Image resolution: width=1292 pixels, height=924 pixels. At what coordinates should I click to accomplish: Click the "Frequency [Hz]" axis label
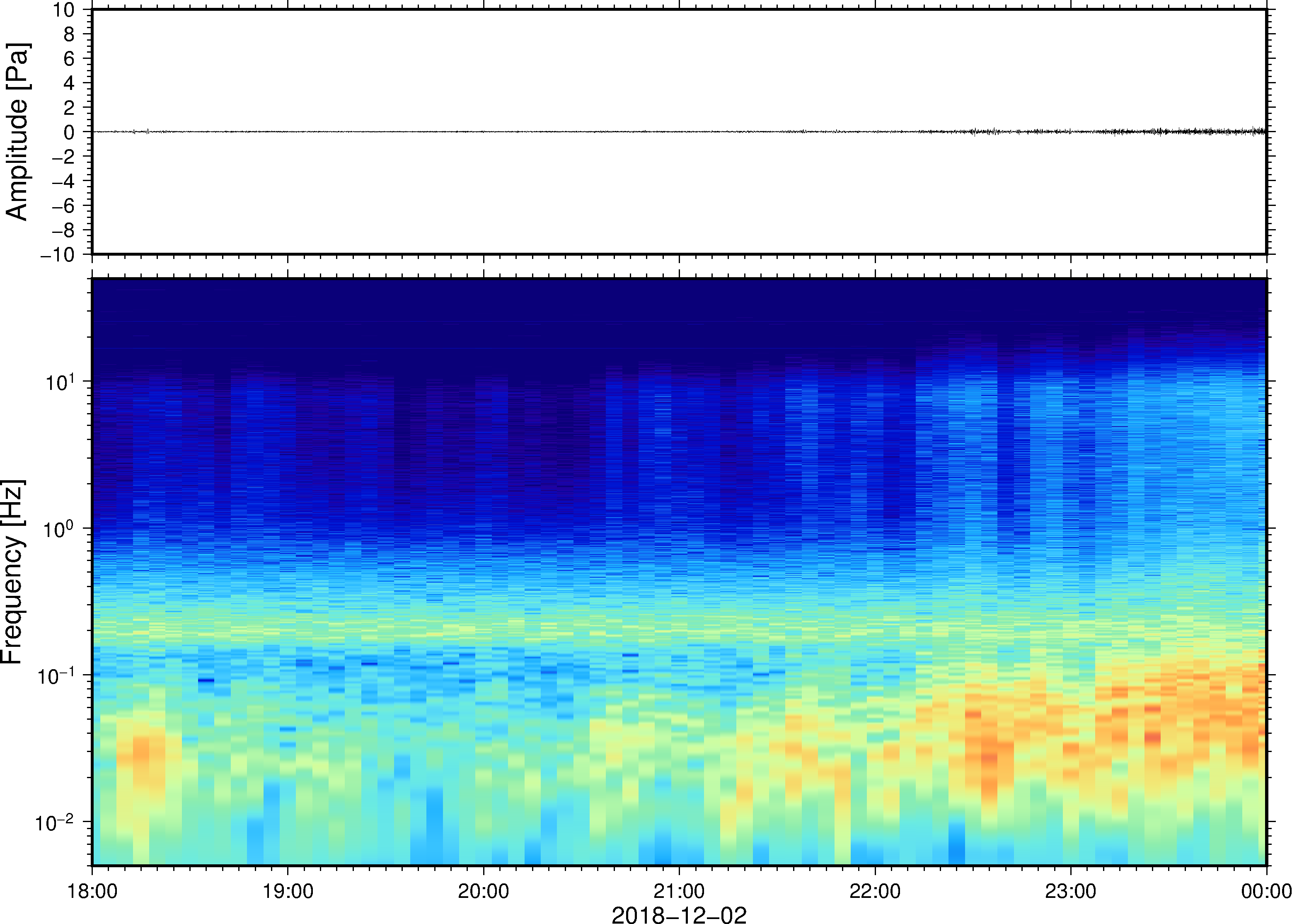(x=12, y=572)
